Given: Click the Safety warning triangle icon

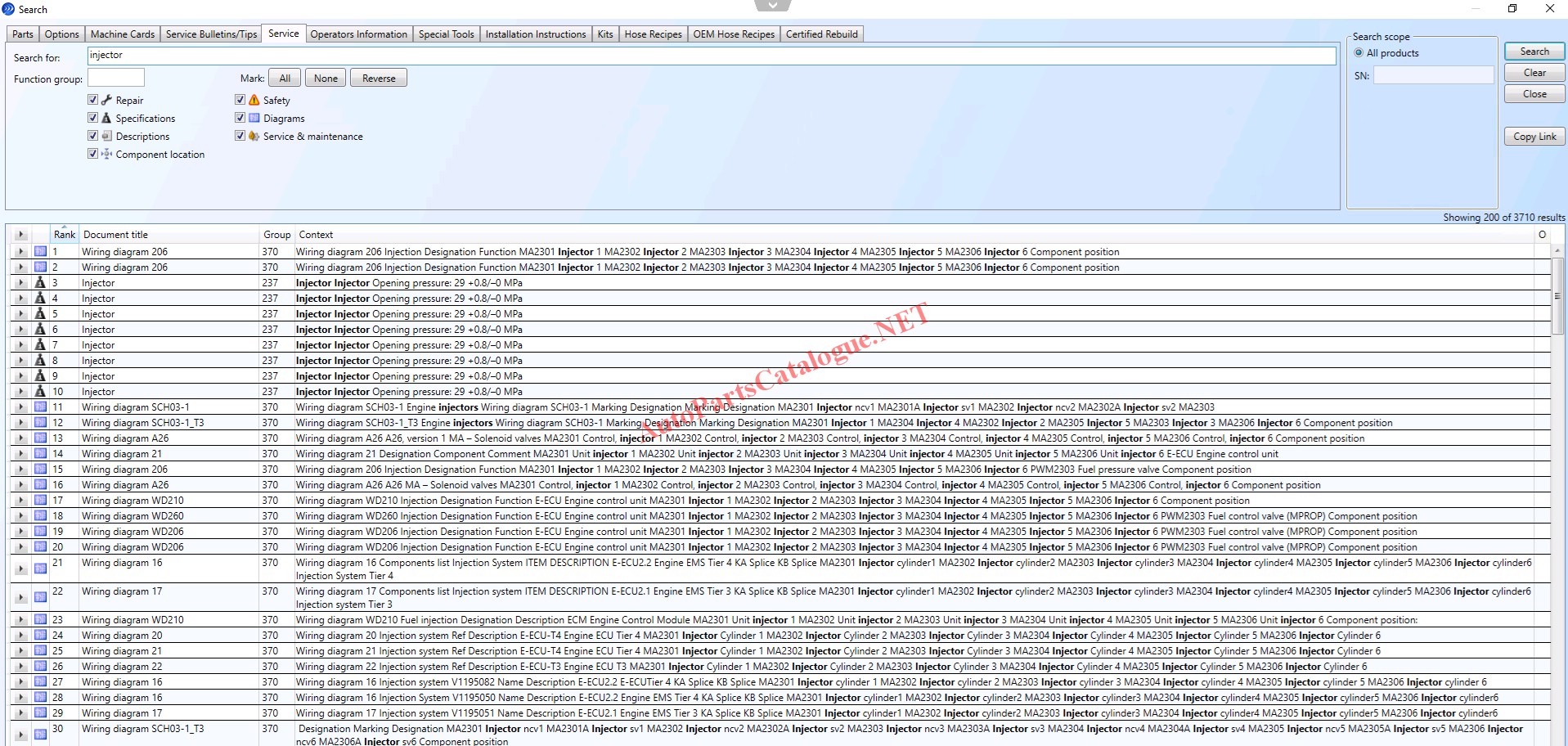Looking at the screenshot, I should coord(254,100).
